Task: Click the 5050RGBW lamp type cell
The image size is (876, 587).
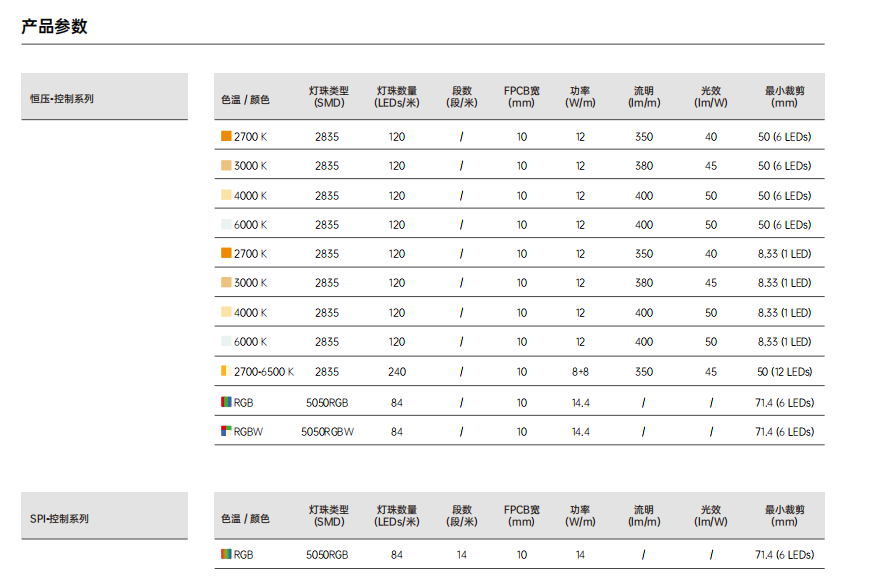Action: [327, 432]
